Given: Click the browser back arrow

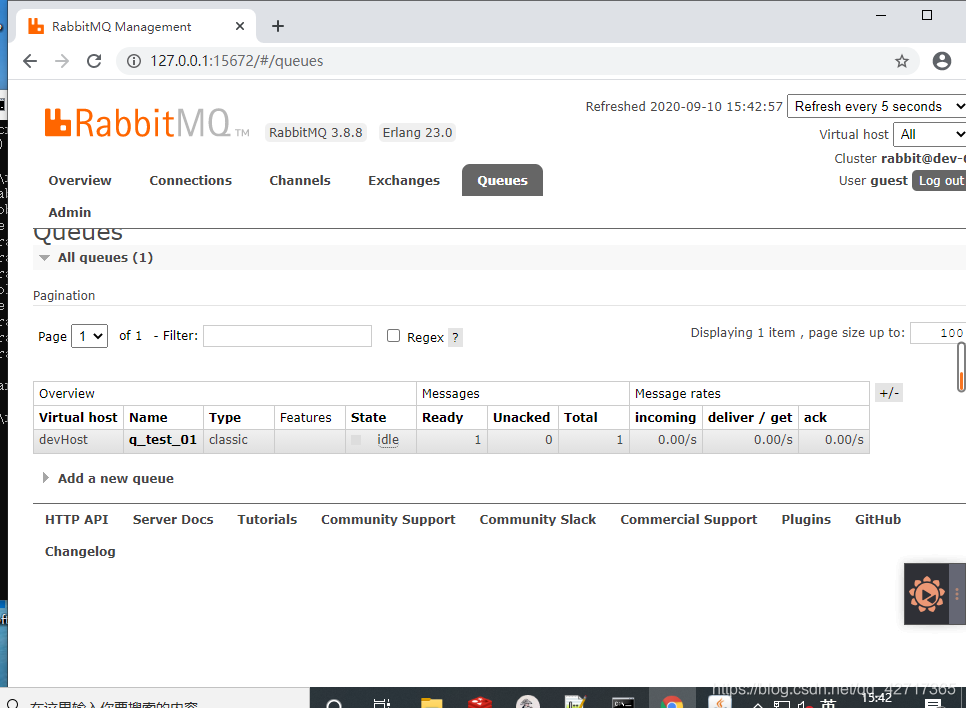Looking at the screenshot, I should [29, 61].
